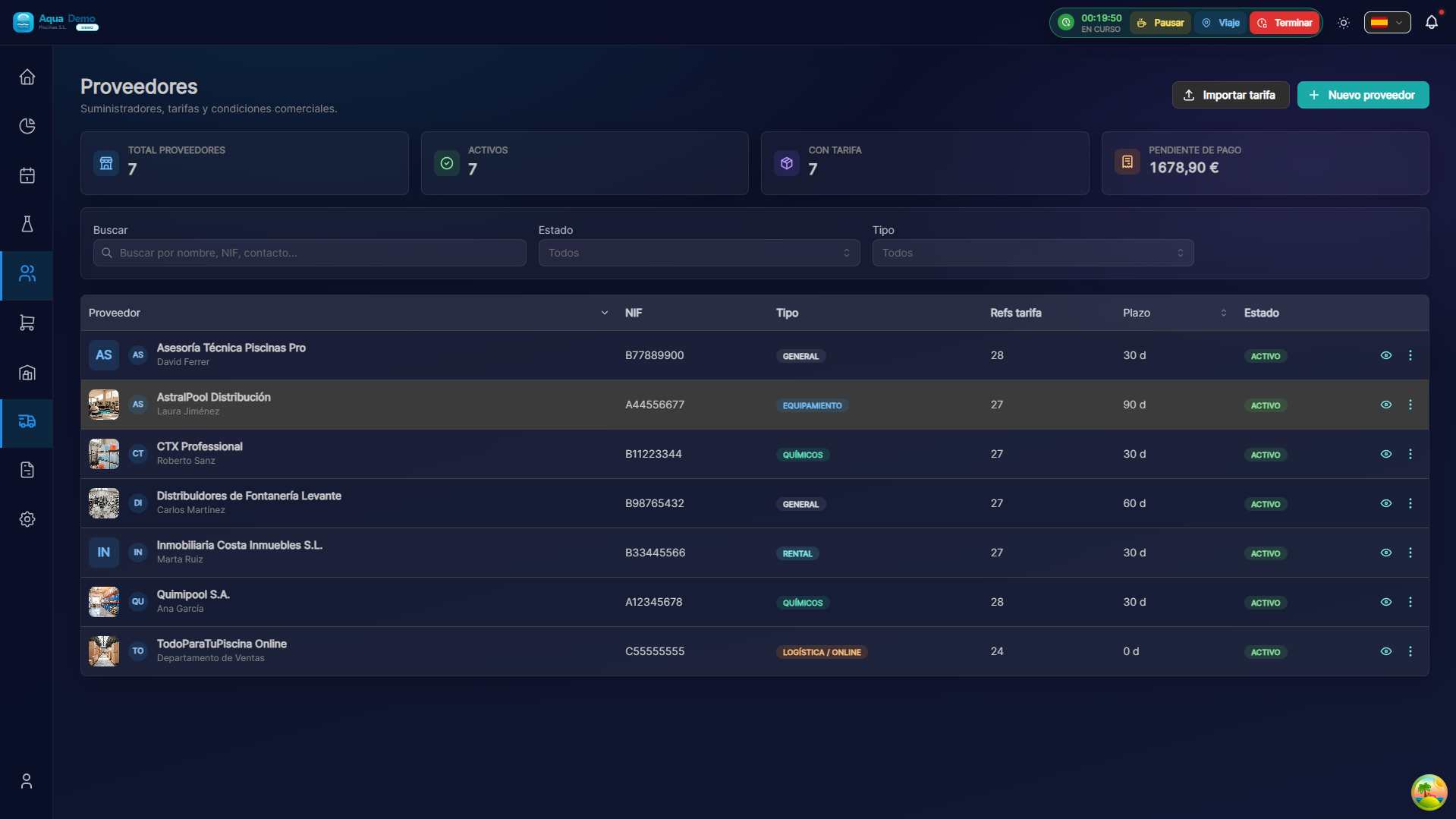Image resolution: width=1456 pixels, height=819 pixels.
Task: Open the suppliers truck sidebar icon
Action: 27,421
